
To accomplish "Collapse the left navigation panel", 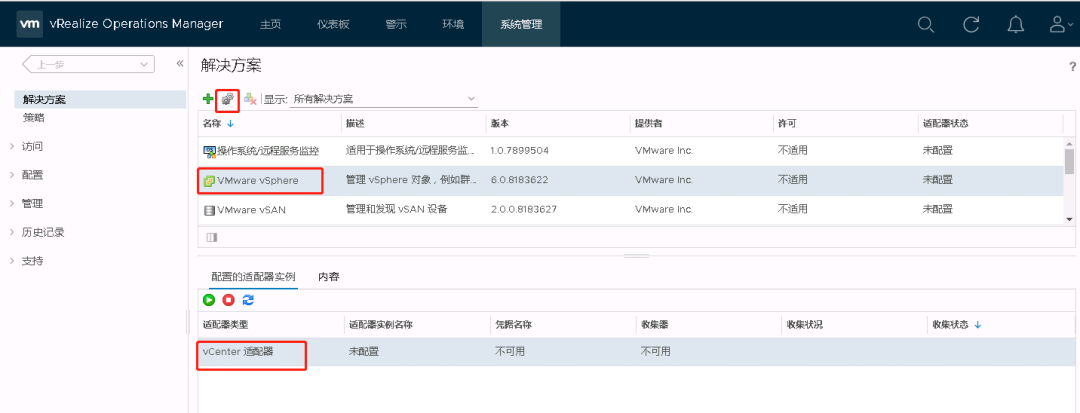I will [x=180, y=63].
